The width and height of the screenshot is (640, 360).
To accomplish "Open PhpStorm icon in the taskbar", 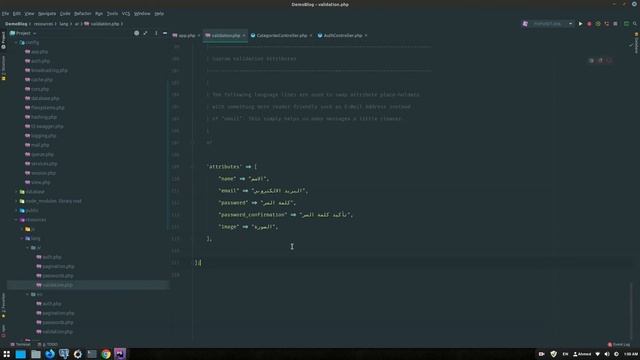I will click(x=120, y=354).
